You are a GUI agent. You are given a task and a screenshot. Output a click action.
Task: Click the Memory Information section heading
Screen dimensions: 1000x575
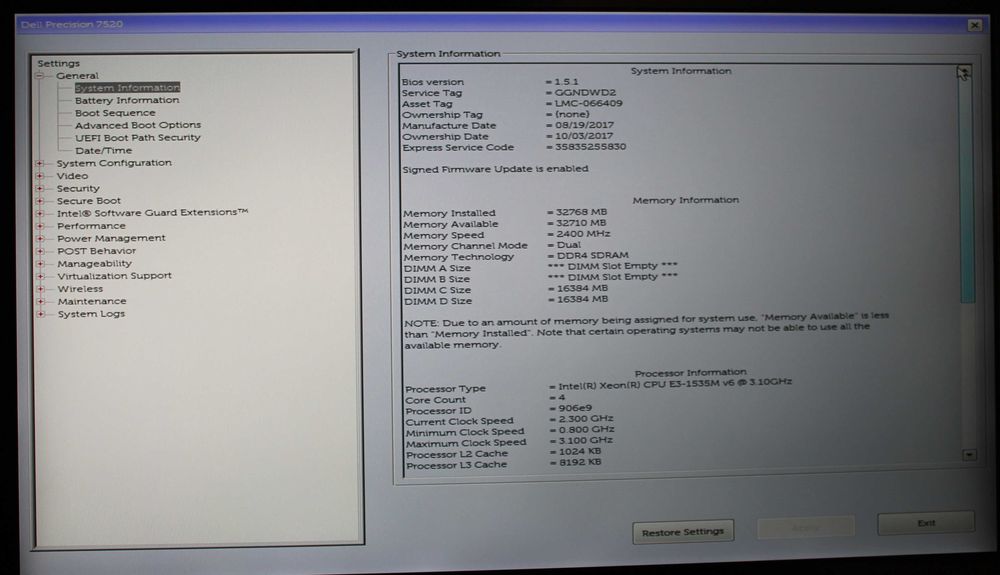pos(686,200)
